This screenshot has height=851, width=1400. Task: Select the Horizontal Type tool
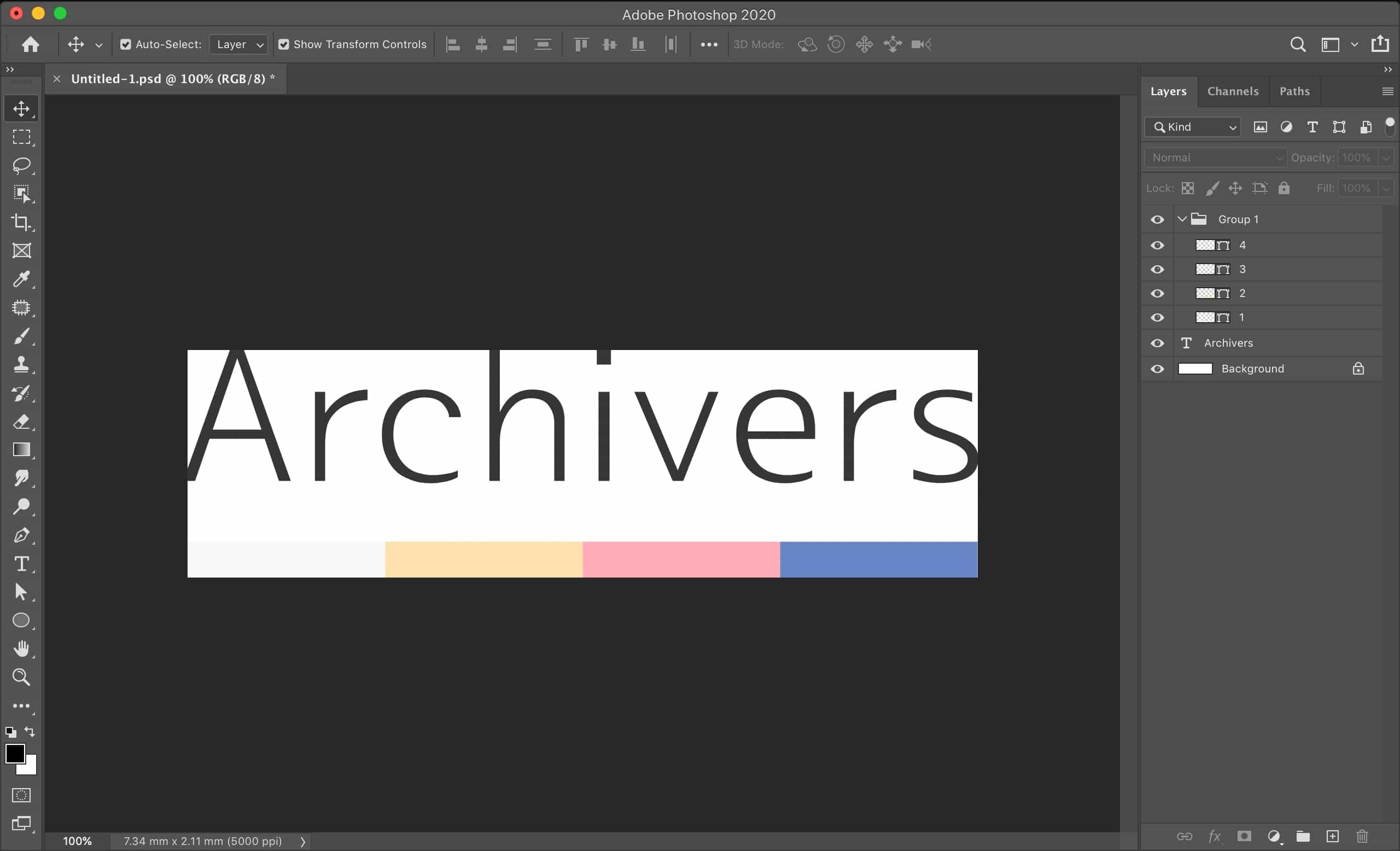[21, 563]
